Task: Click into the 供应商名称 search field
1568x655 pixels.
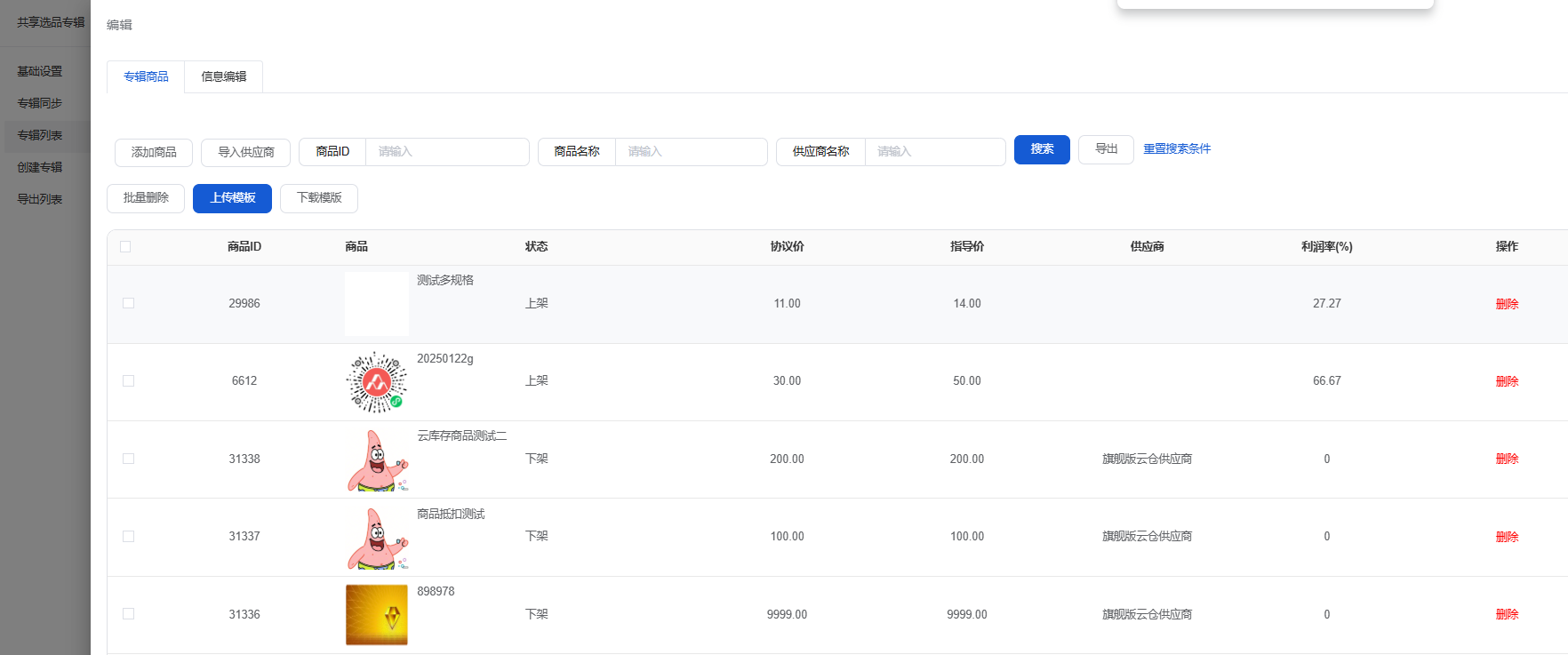Action: pyautogui.click(x=934, y=152)
